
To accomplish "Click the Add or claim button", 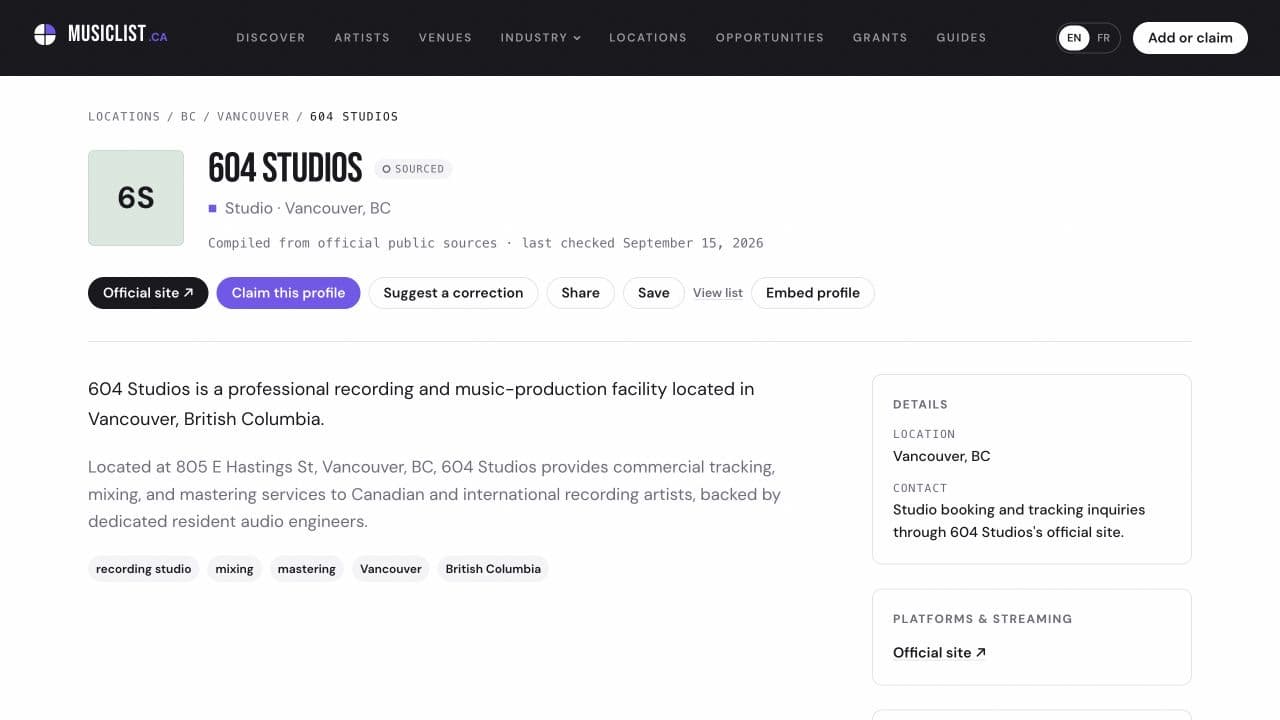I will coord(1190,38).
